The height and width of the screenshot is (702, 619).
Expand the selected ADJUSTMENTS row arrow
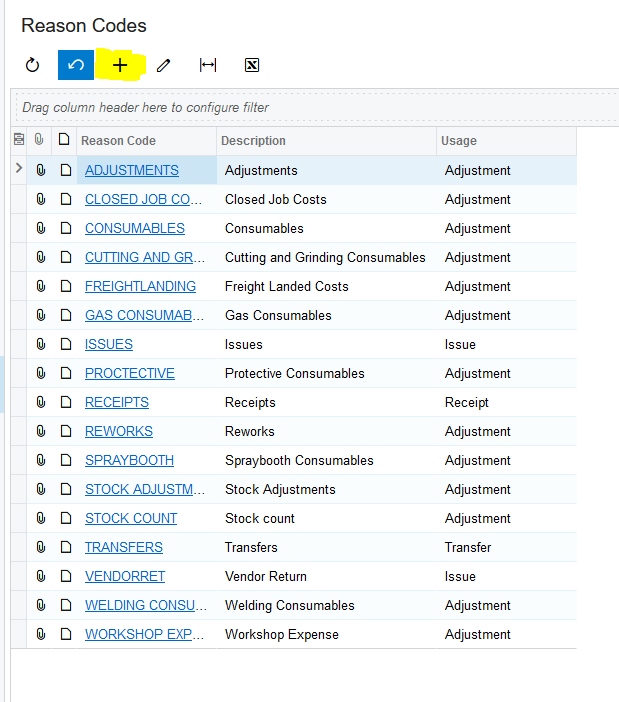pyautogui.click(x=18, y=169)
